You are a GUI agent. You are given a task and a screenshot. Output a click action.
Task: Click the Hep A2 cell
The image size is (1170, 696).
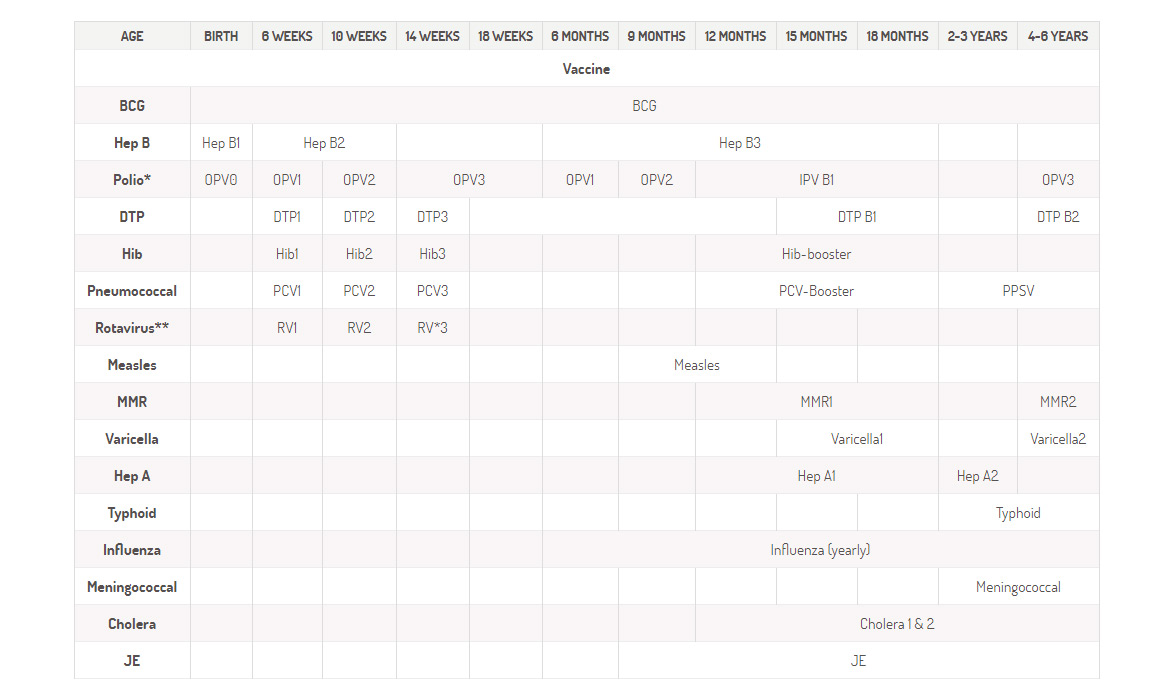[977, 476]
